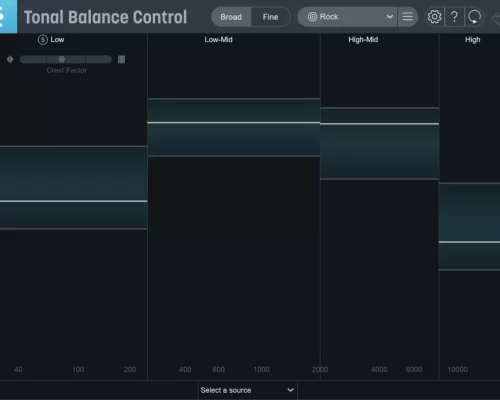Click the High band target range area
Image resolution: width=500 pixels, height=400 pixels.
(x=470, y=226)
